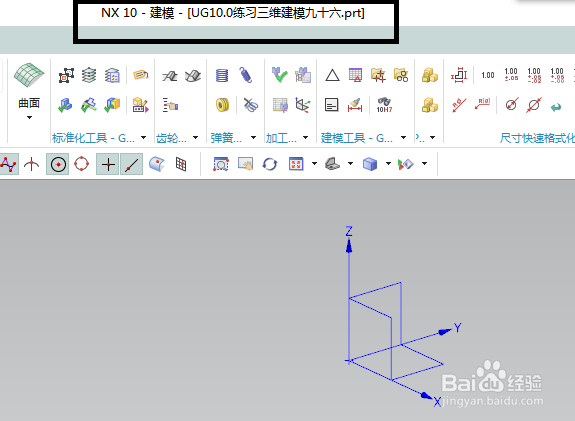The width and height of the screenshot is (575, 421).
Task: Click the green check machining icon in 加工
Action: 279,75
